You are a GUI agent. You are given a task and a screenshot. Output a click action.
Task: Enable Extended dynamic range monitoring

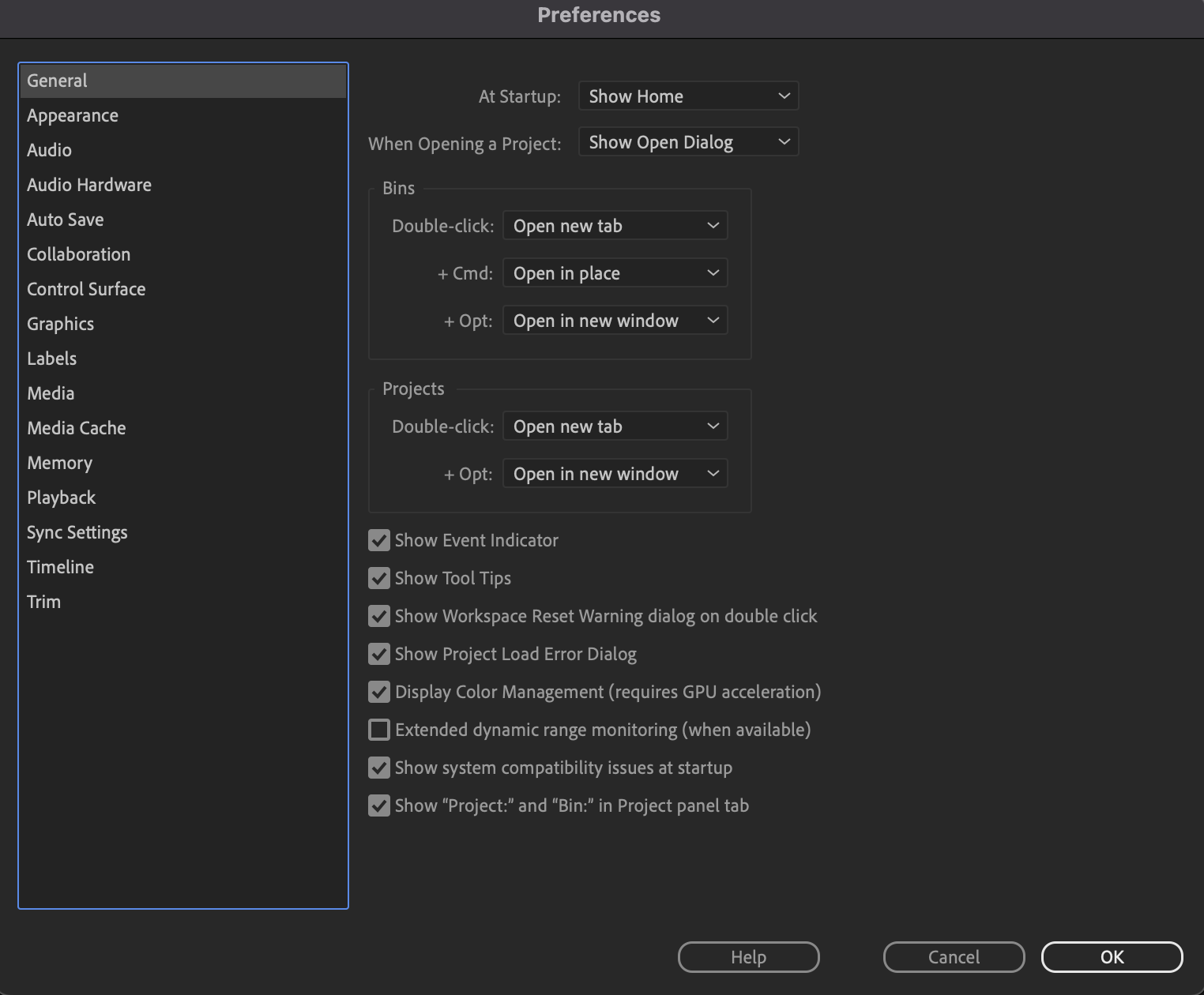378,730
